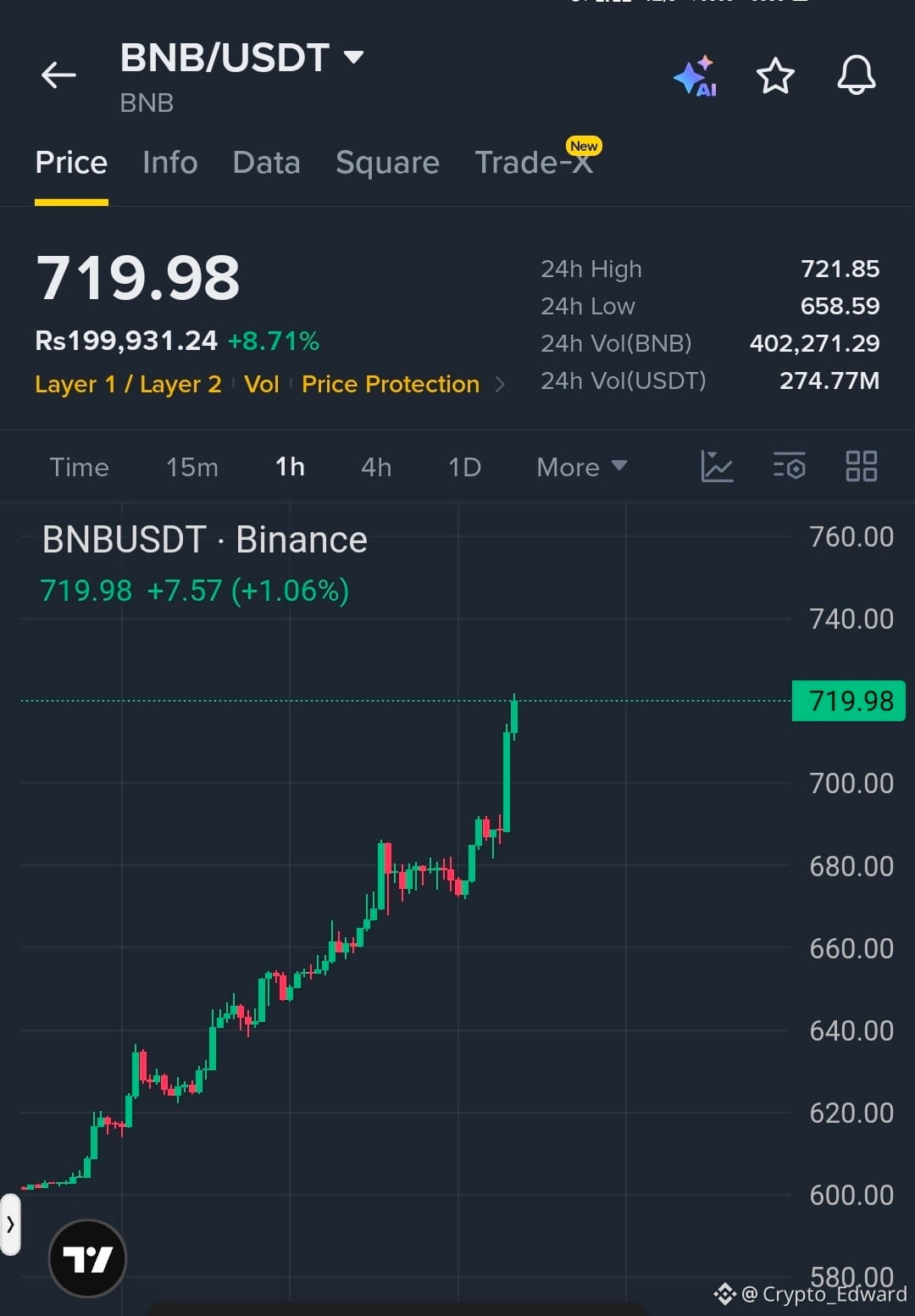Viewport: 915px width, 1316px height.
Task: Tap the 760.00 price axis label
Action: 851,537
